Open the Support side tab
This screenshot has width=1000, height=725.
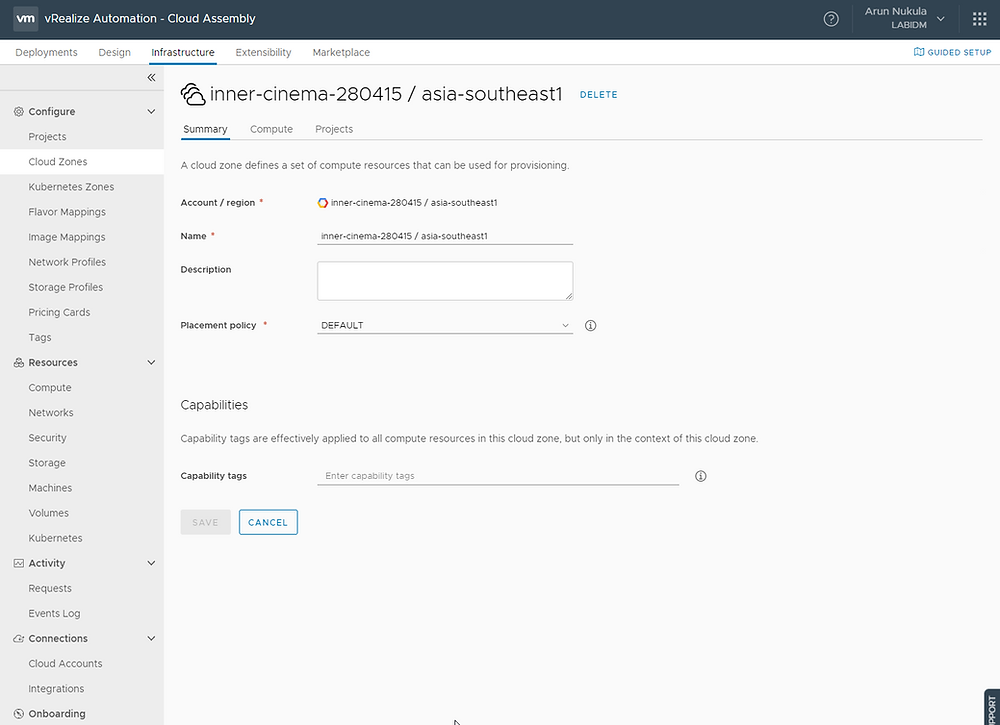pyautogui.click(x=992, y=707)
